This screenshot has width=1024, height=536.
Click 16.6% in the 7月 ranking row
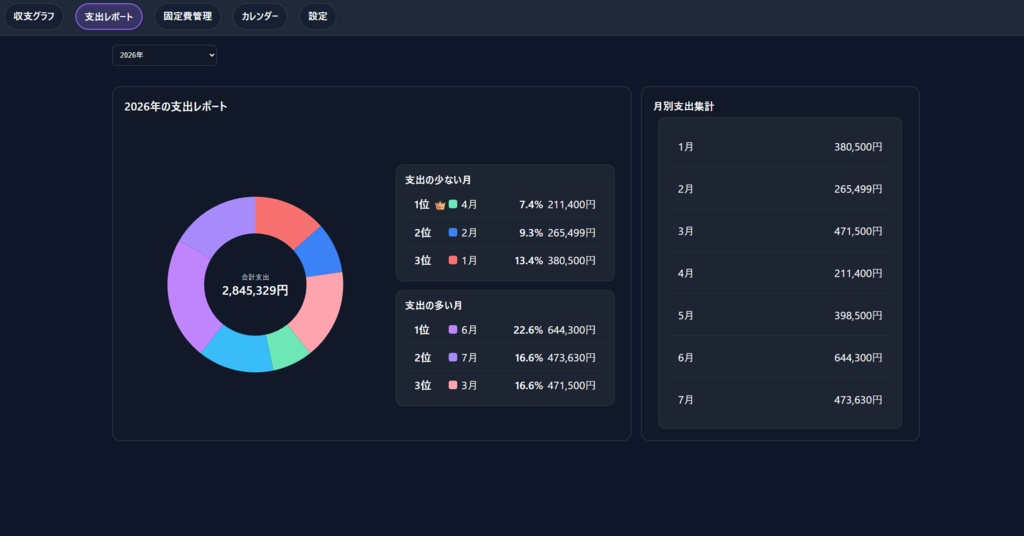point(528,358)
